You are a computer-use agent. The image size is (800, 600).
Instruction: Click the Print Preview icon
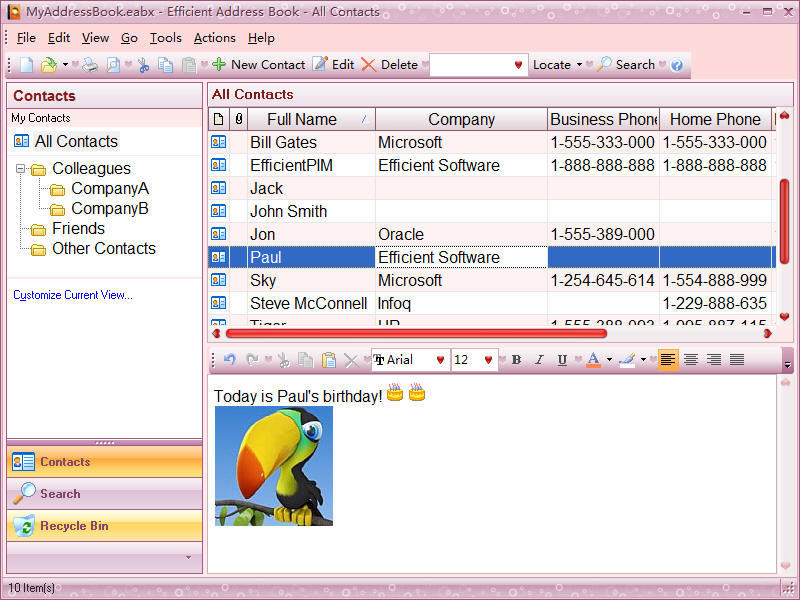click(x=113, y=65)
